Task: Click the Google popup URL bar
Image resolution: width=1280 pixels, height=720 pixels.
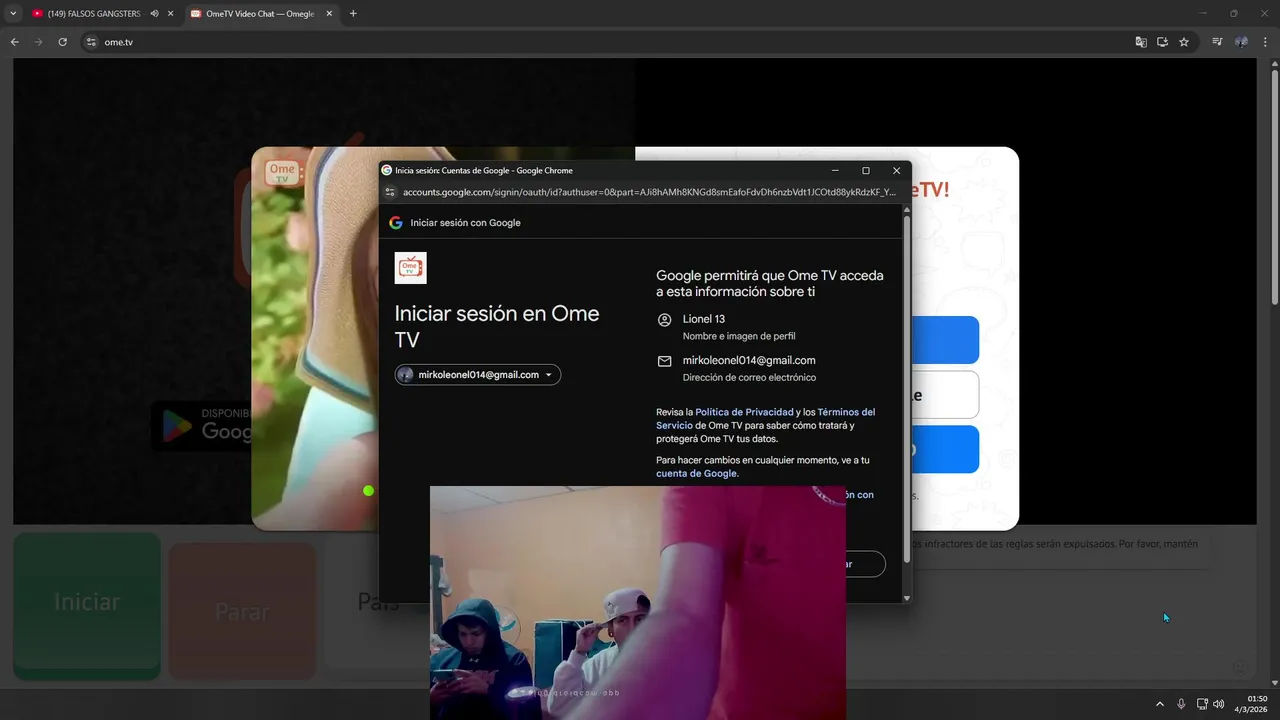Action: [649, 192]
